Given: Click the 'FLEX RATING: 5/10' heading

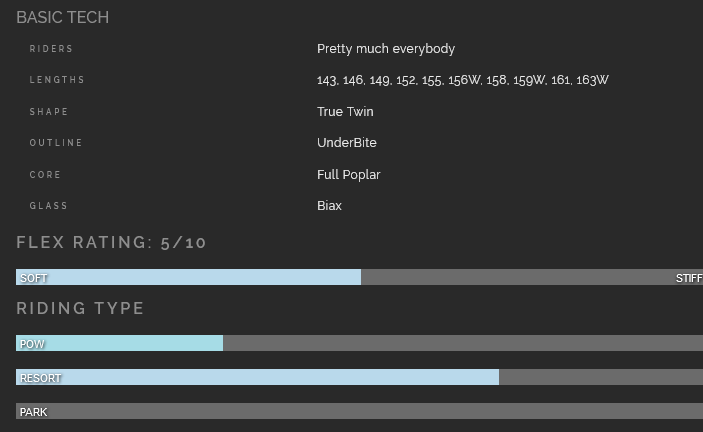Looking at the screenshot, I should point(112,243).
